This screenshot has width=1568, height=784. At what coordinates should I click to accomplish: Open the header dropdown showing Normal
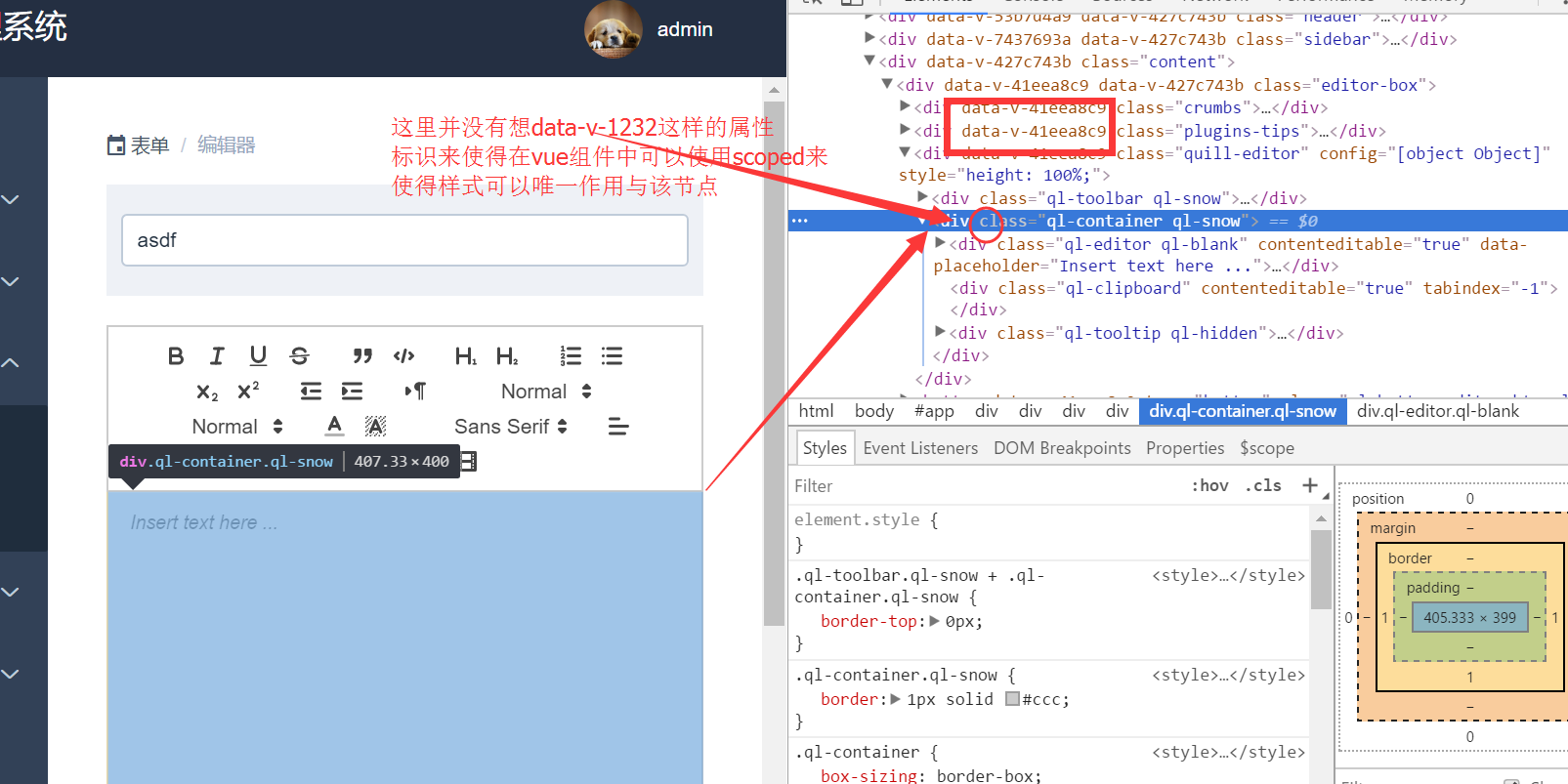tap(237, 427)
